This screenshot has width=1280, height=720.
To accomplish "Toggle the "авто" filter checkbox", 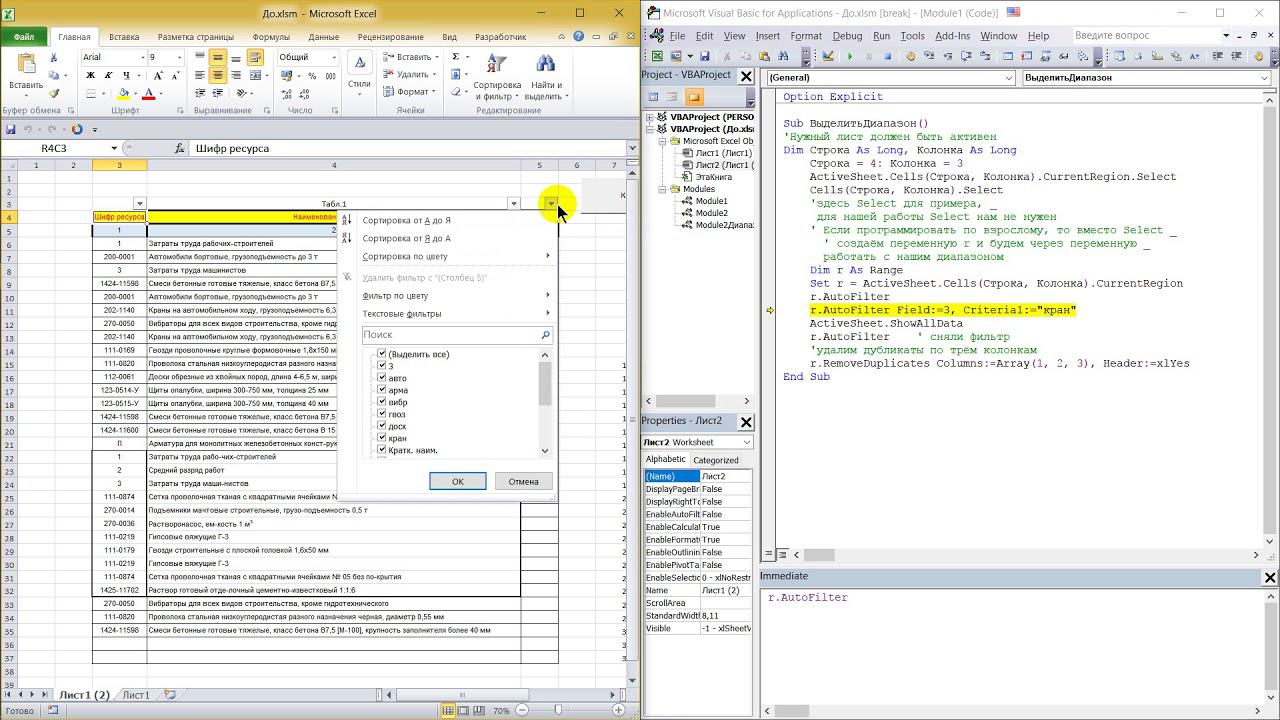I will point(381,378).
